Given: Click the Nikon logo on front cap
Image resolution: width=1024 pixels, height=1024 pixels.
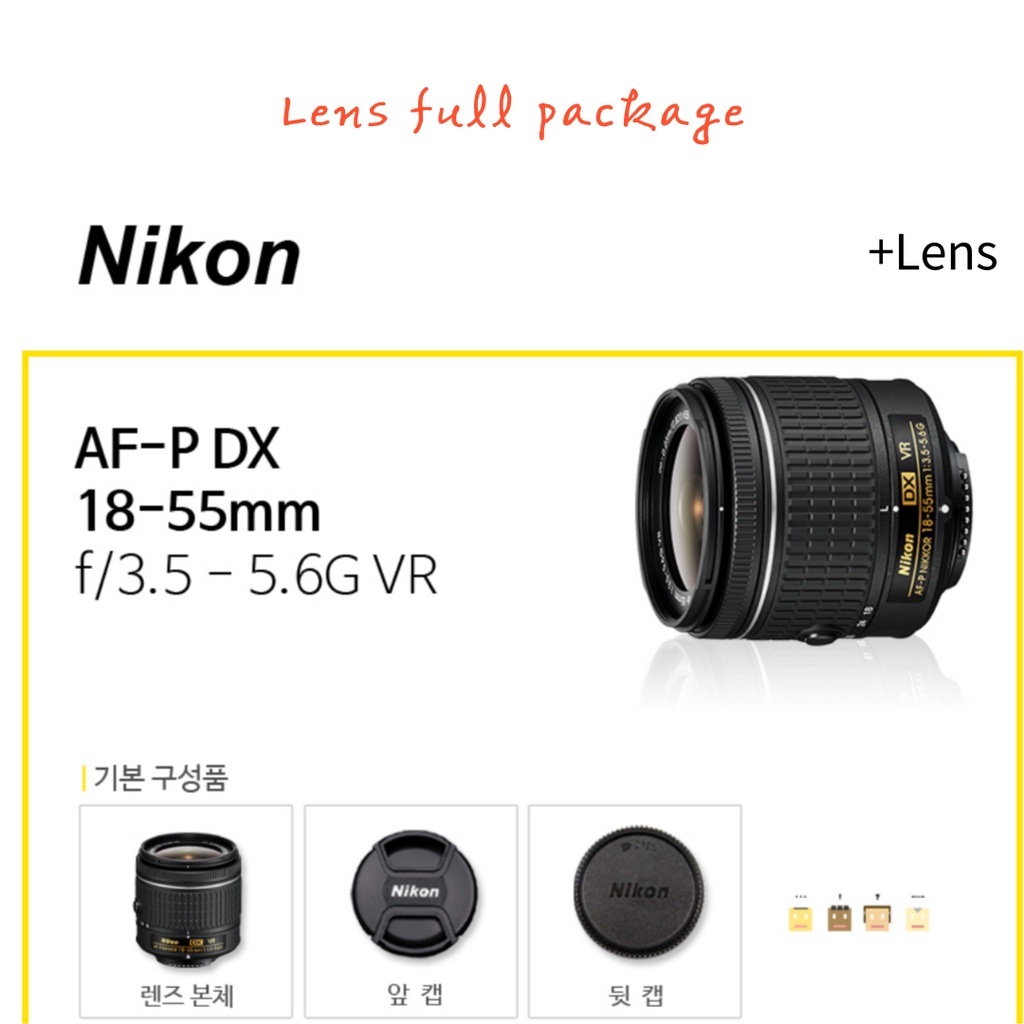Looking at the screenshot, I should pos(415,891).
